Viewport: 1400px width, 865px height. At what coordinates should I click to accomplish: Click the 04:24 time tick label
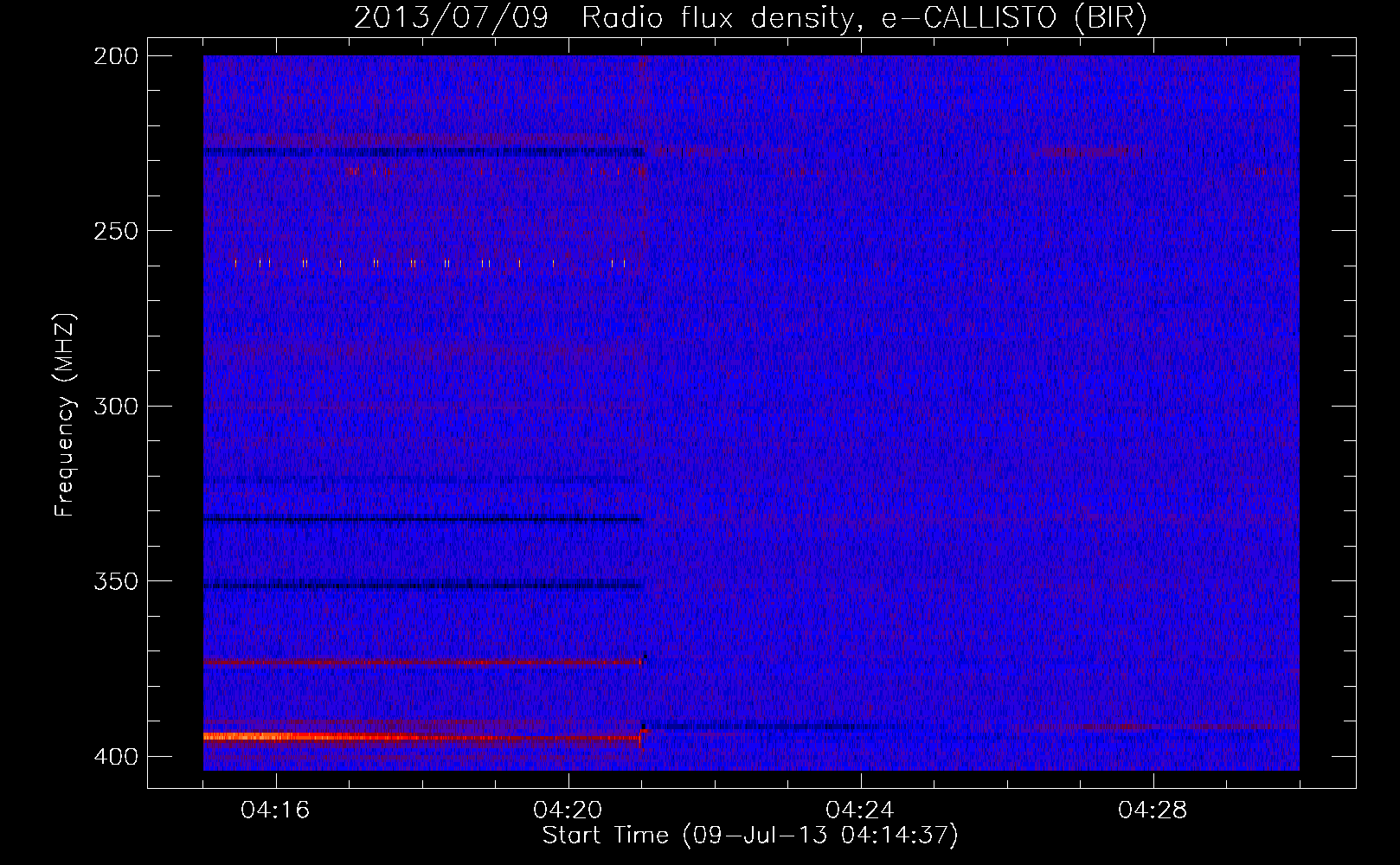(860, 811)
